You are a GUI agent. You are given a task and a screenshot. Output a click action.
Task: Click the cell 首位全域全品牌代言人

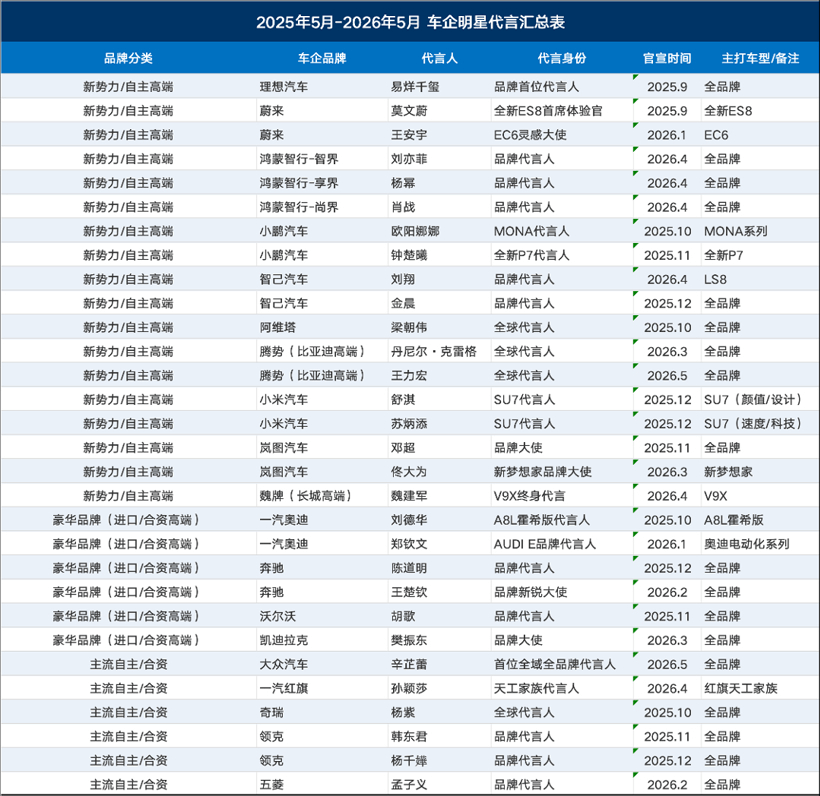point(555,664)
